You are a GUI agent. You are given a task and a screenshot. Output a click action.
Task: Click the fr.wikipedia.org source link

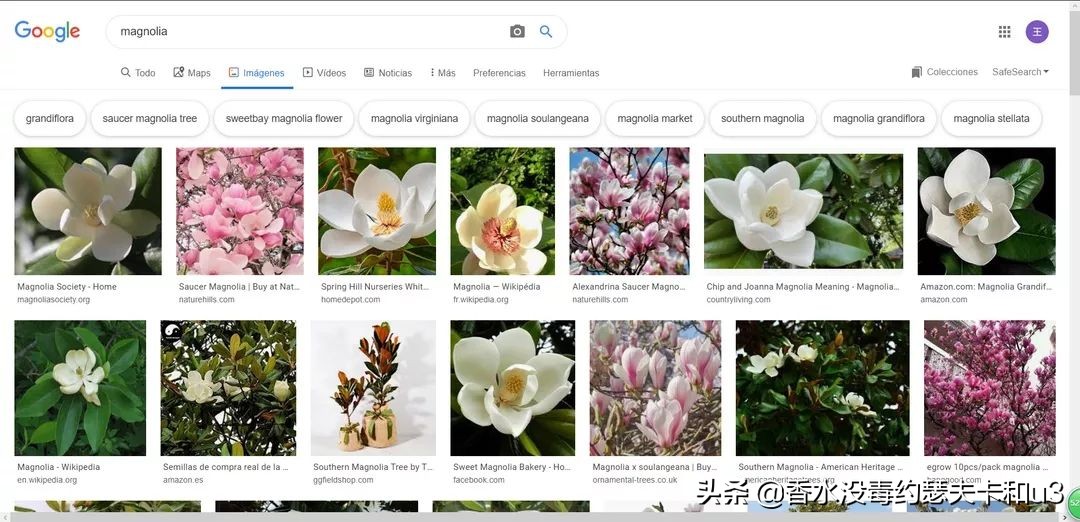point(481,300)
